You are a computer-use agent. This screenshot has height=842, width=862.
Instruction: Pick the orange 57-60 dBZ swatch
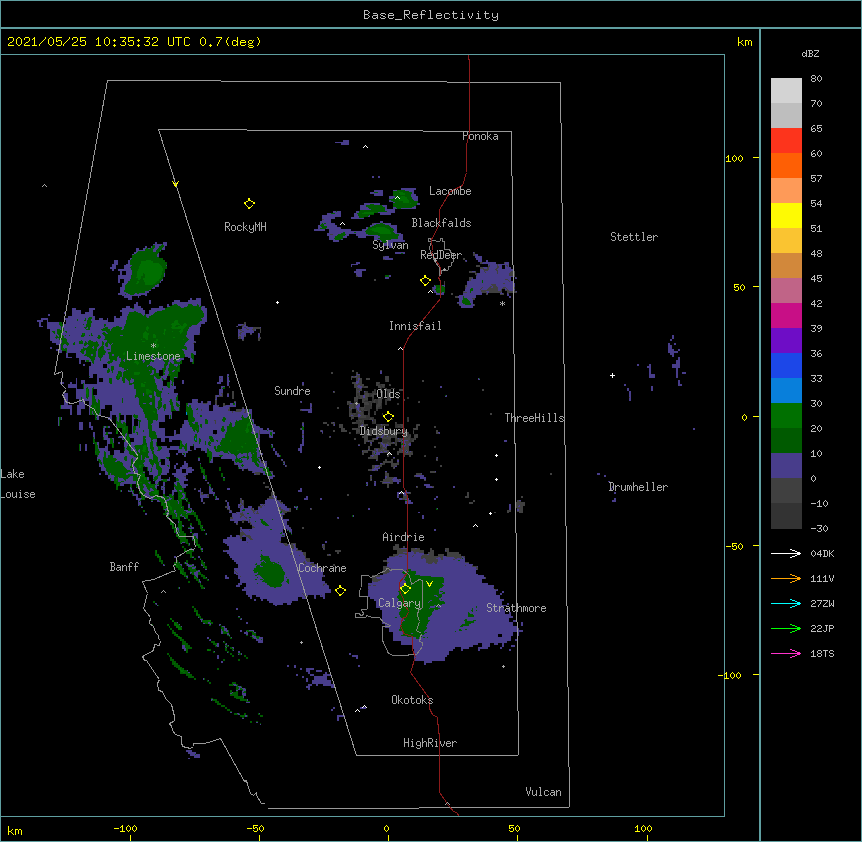[x=786, y=165]
